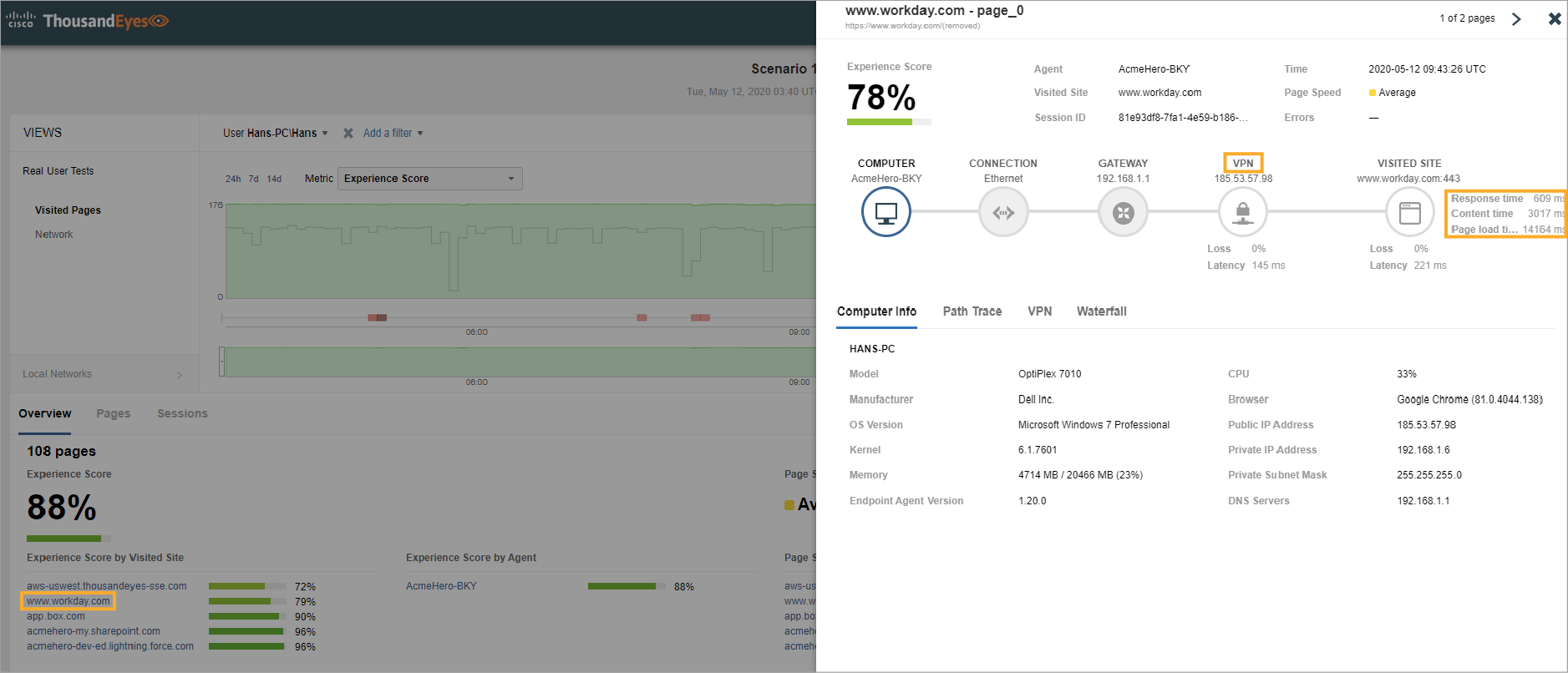Click the Ethernet connection node icon

[1002, 213]
